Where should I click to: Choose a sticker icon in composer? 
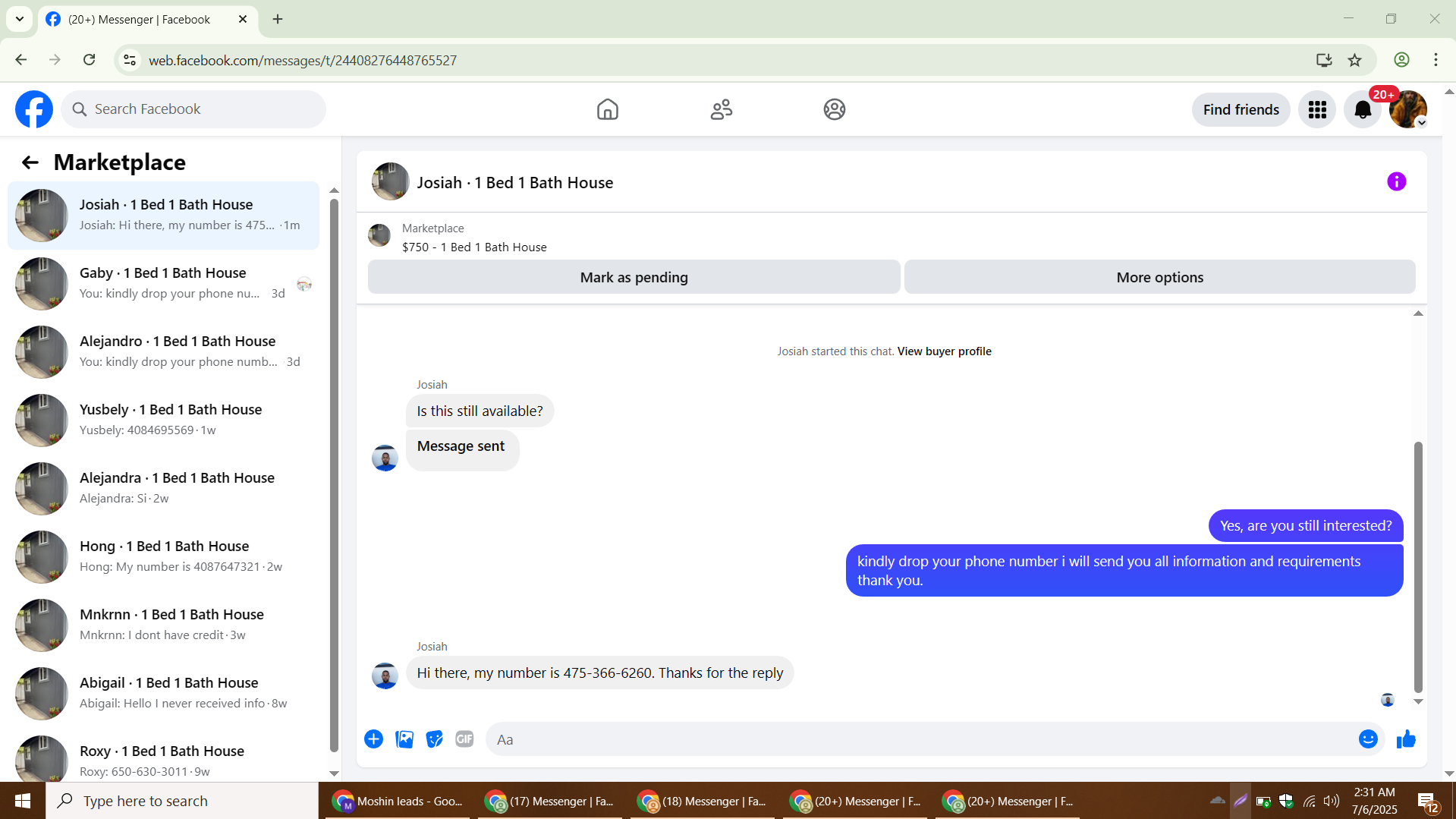tap(434, 739)
